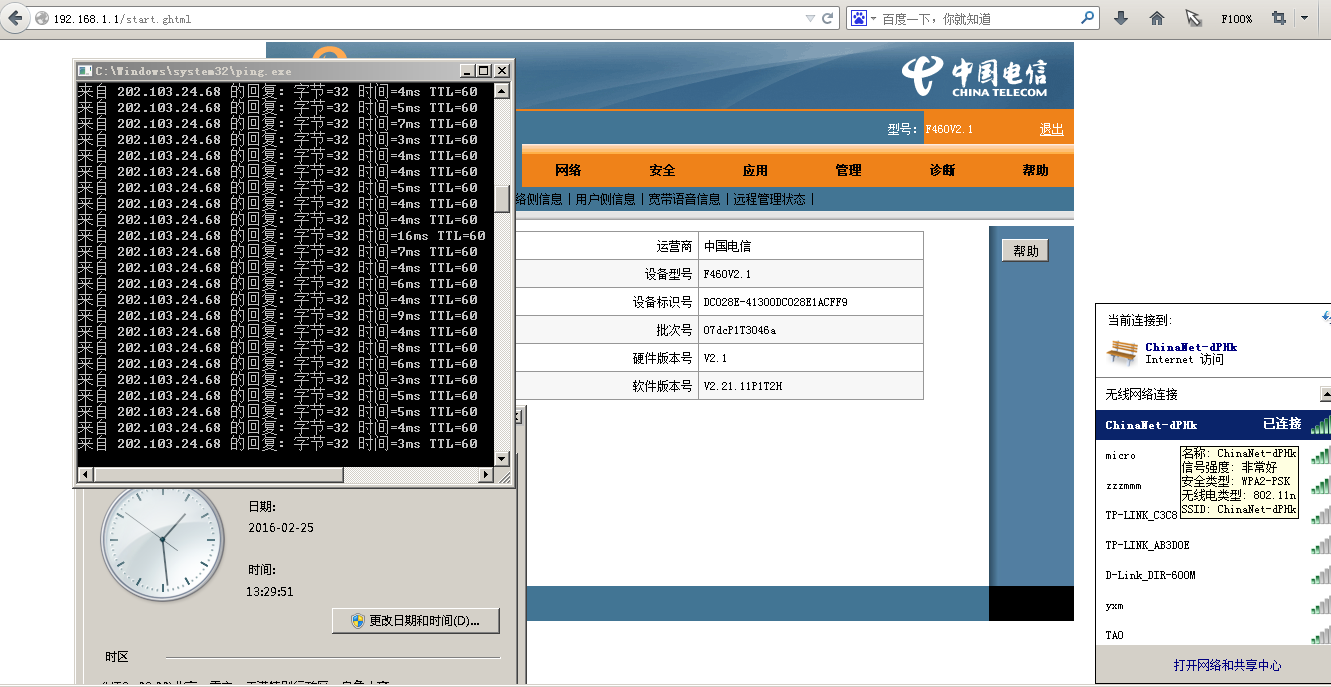Collapse 无线网络连接 section arrow
The width and height of the screenshot is (1331, 687).
(1326, 394)
